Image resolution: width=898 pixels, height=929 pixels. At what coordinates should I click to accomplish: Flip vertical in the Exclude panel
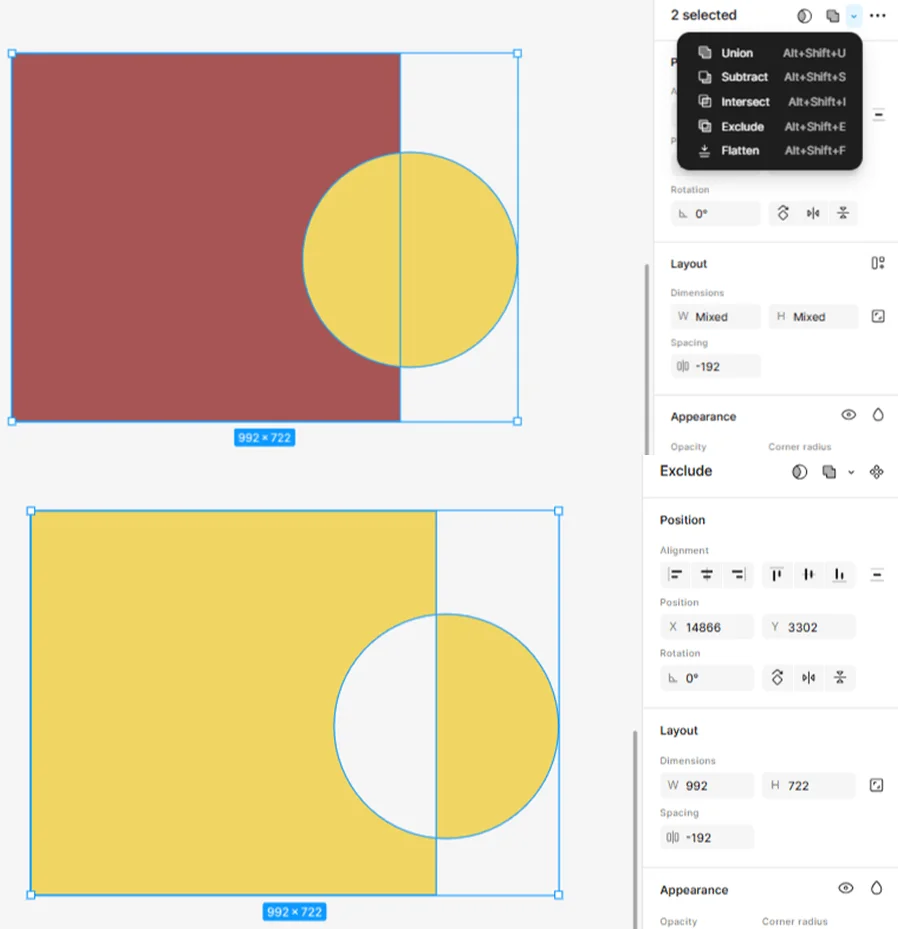click(840, 677)
